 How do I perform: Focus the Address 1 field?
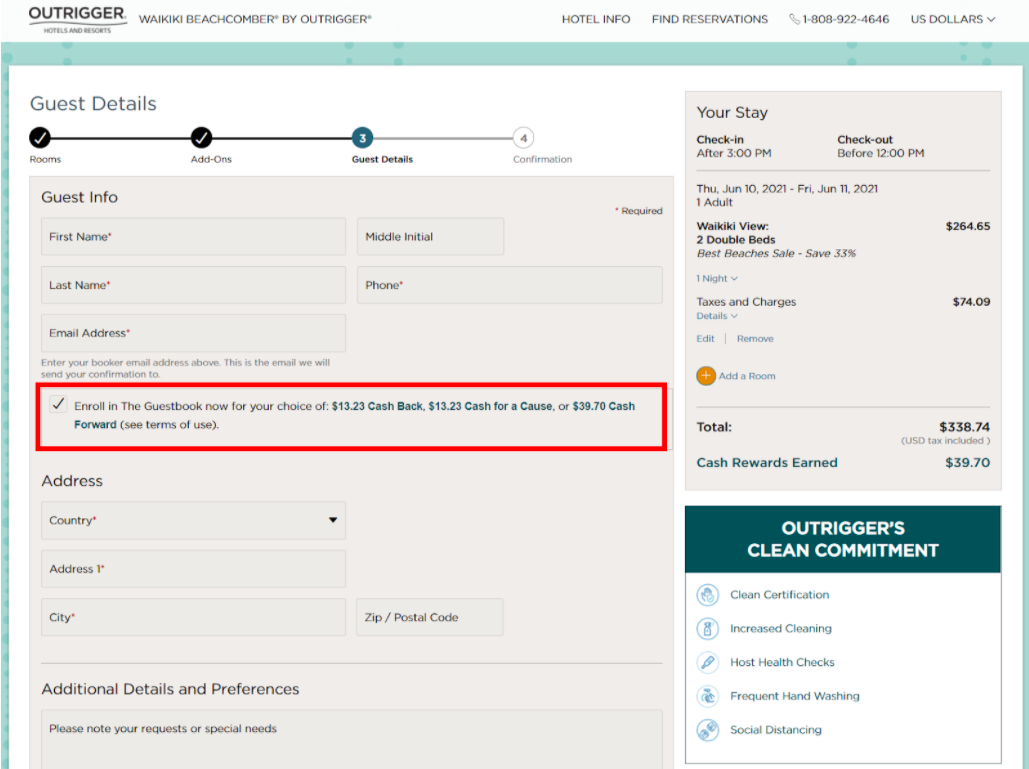pyautogui.click(x=193, y=569)
